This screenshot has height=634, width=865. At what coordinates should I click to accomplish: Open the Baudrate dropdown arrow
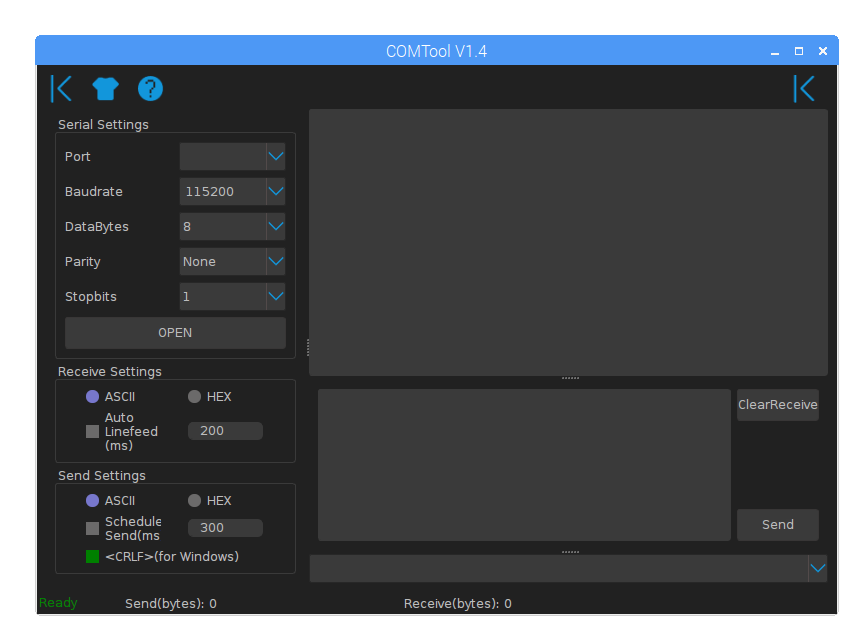coord(276,191)
